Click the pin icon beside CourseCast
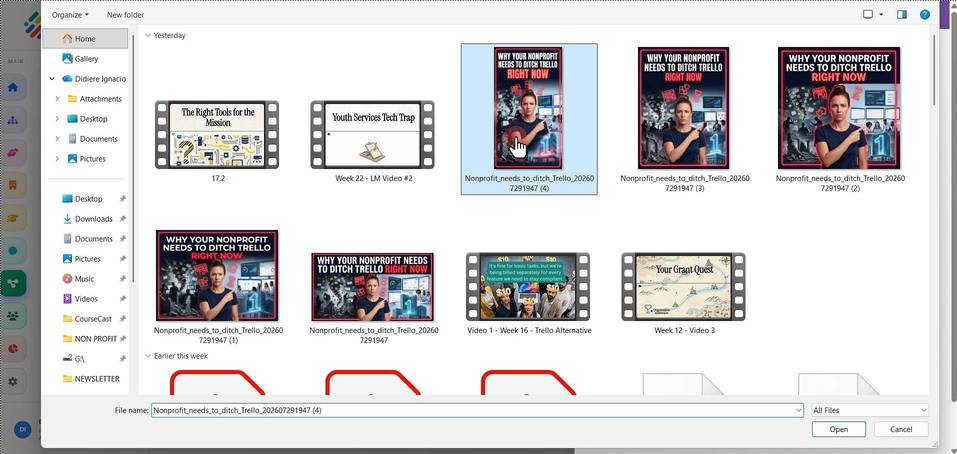Screen dimensions: 957x454 pyautogui.click(x=123, y=319)
